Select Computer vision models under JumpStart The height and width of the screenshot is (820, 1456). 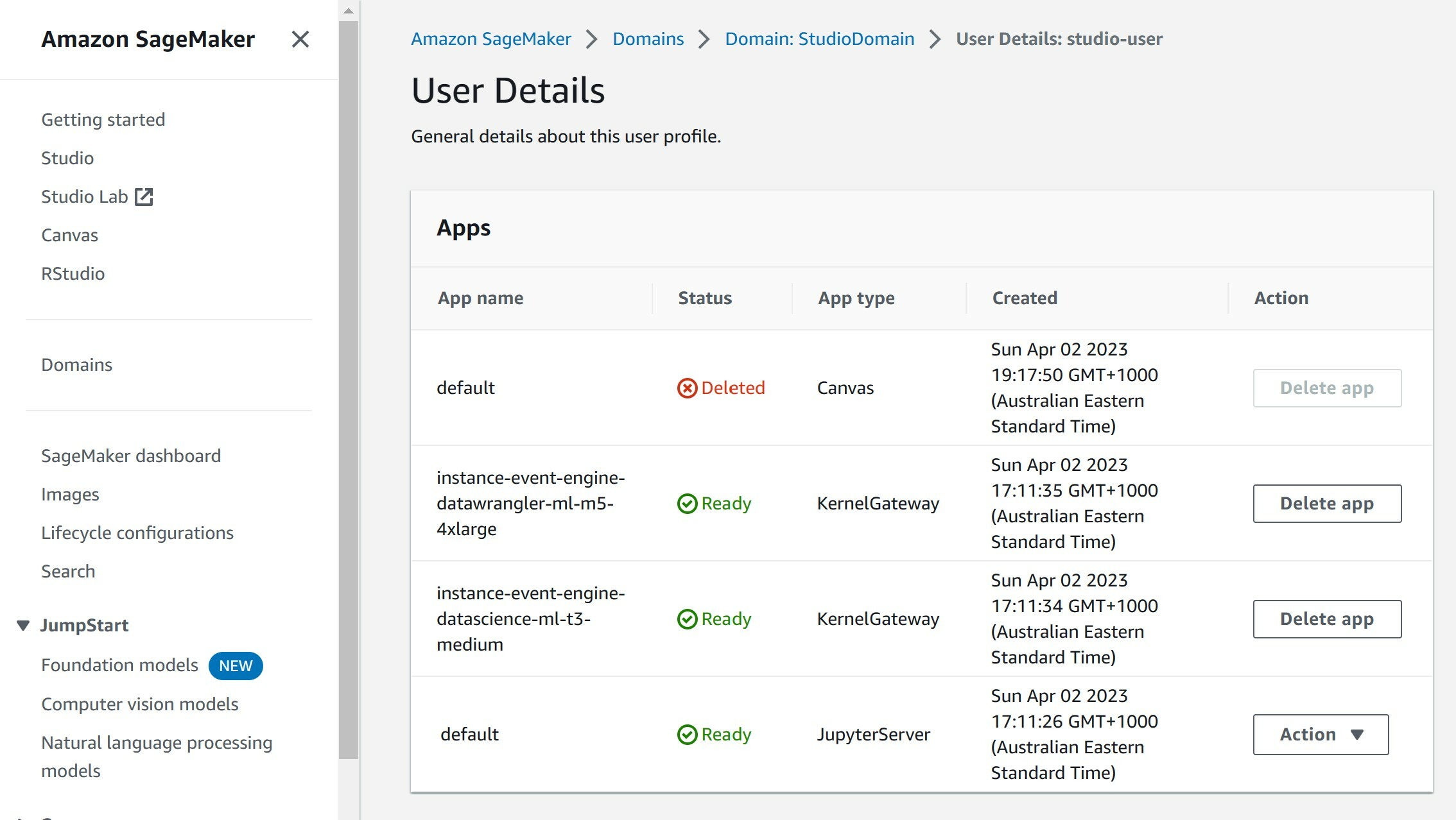click(x=139, y=705)
